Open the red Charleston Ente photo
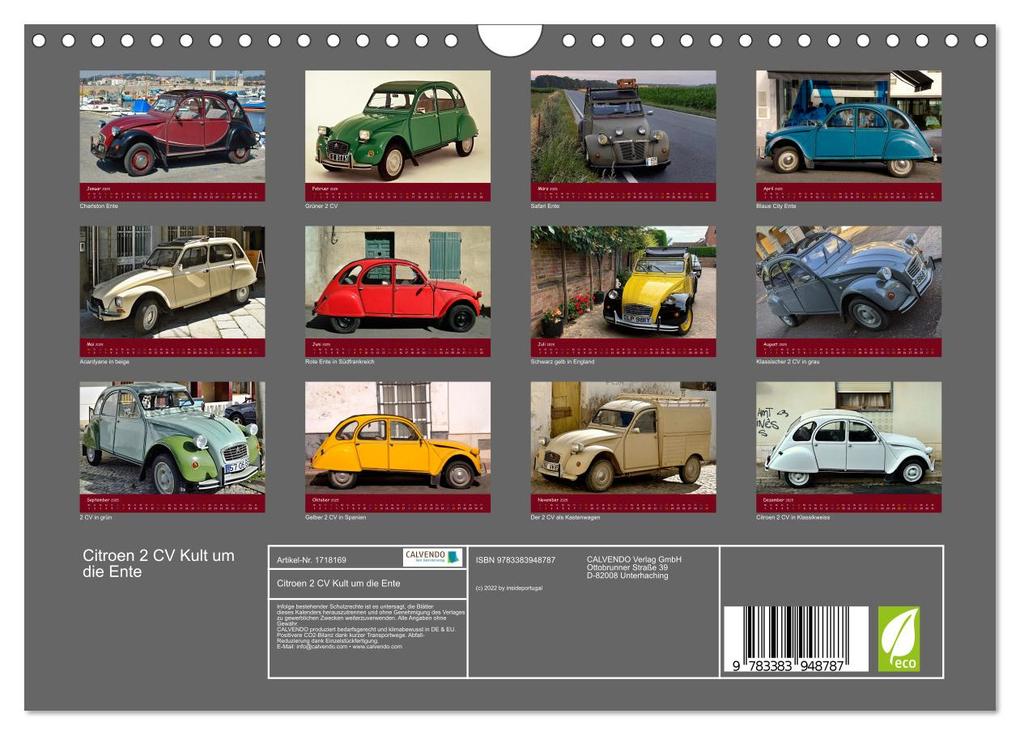Screen dimensions: 1020x735 tap(172, 127)
